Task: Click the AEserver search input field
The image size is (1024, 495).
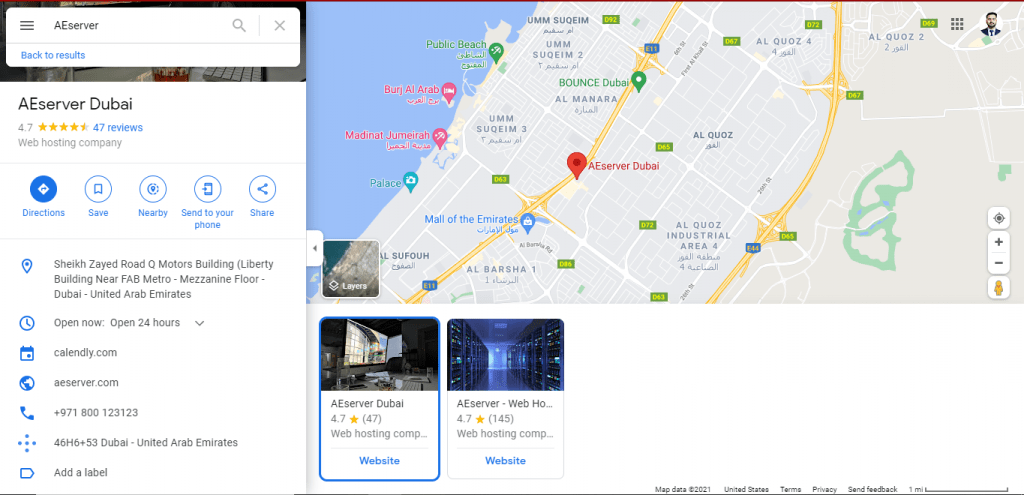Action: 135,25
